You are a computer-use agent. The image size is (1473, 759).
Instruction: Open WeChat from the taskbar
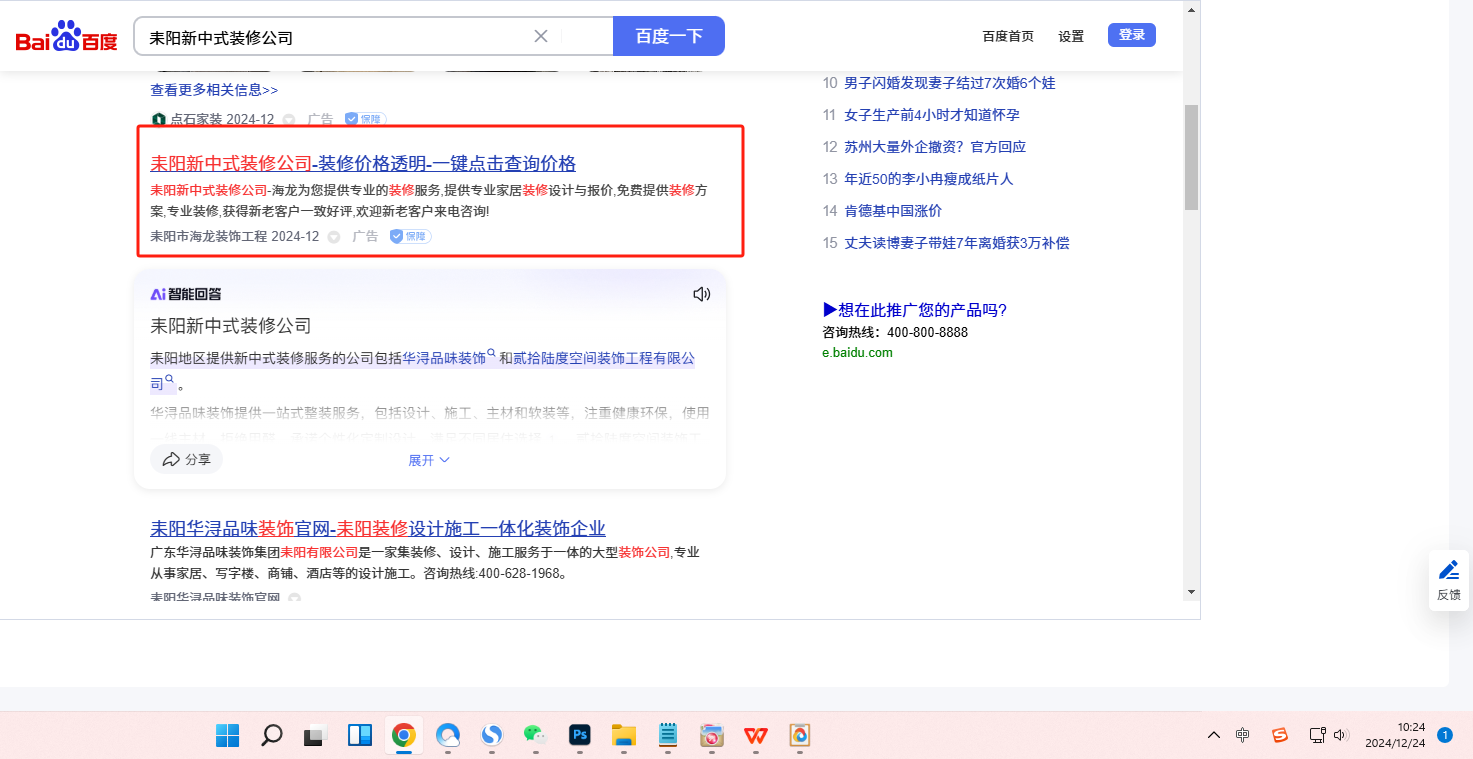[x=535, y=735]
